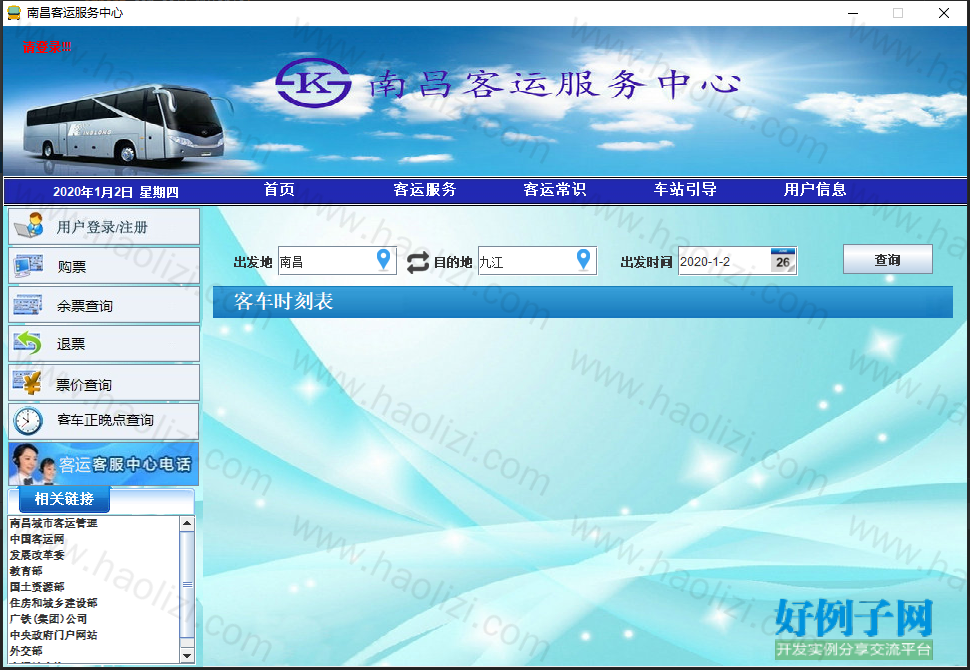Expand the links list with the down arrow
The width and height of the screenshot is (970, 670).
[187, 655]
